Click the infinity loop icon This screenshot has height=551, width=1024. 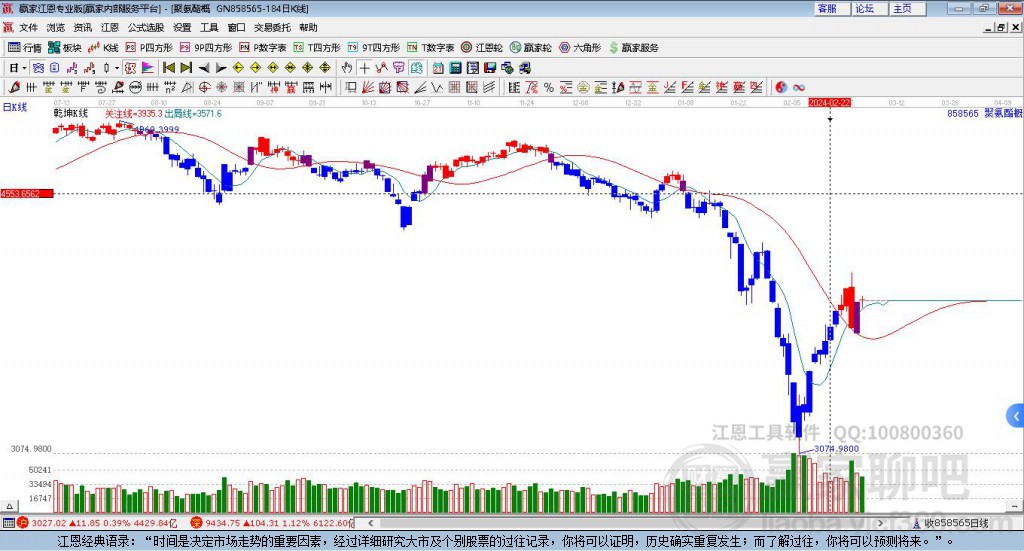799,87
